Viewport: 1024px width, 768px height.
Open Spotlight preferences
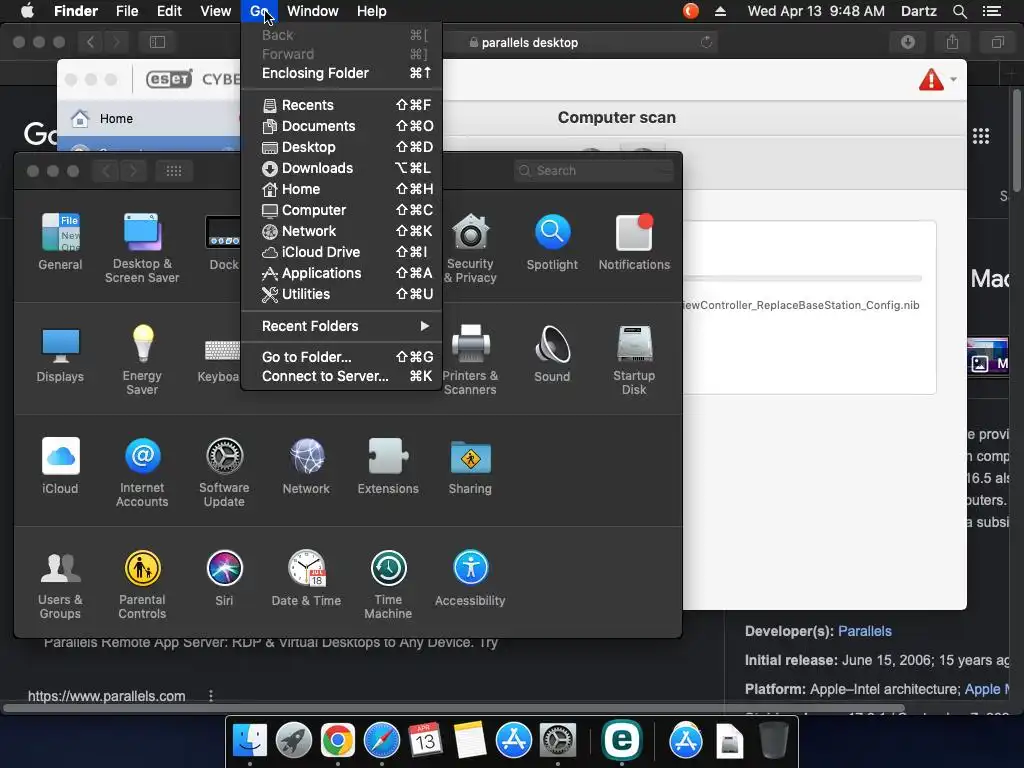click(x=552, y=241)
